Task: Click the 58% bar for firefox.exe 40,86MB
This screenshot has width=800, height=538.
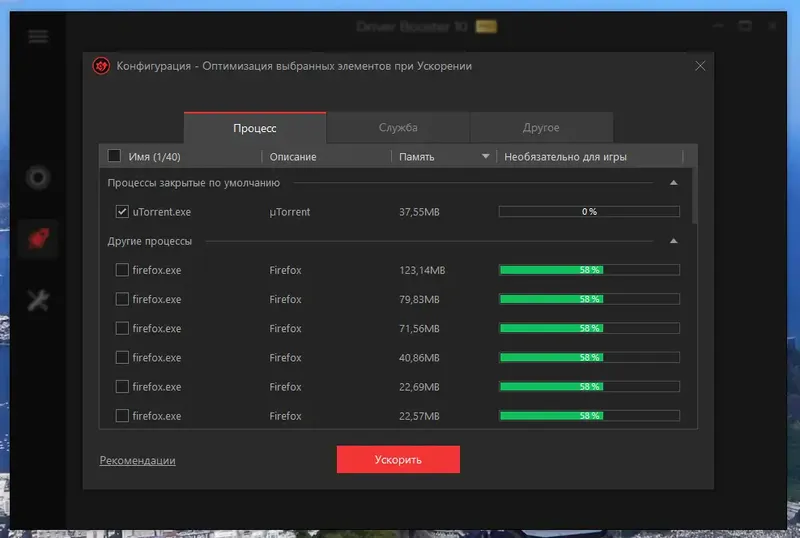Action: [x=589, y=357]
